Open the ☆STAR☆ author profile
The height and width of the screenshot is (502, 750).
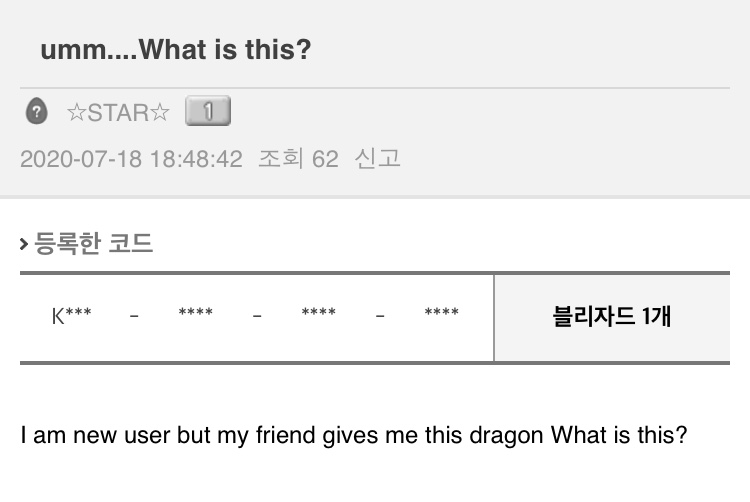pyautogui.click(x=118, y=112)
